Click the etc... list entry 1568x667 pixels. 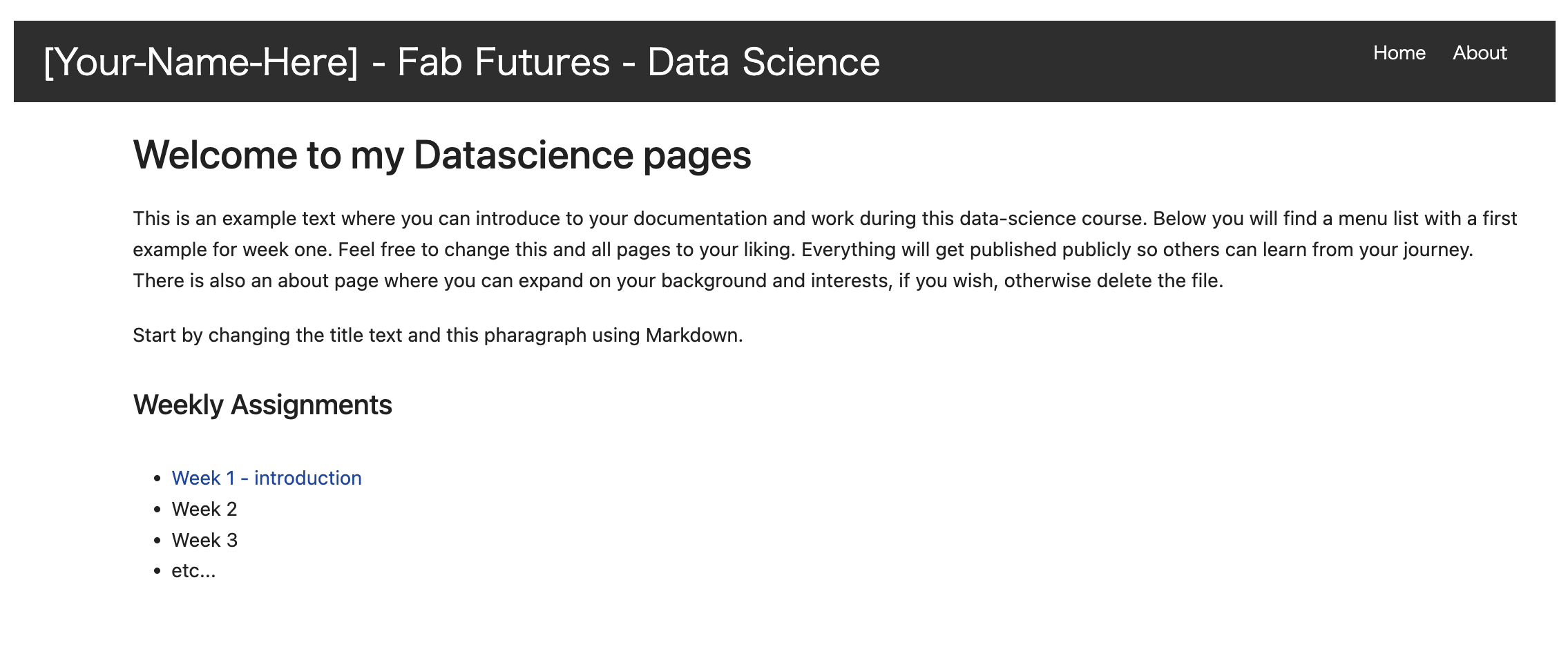tap(193, 571)
